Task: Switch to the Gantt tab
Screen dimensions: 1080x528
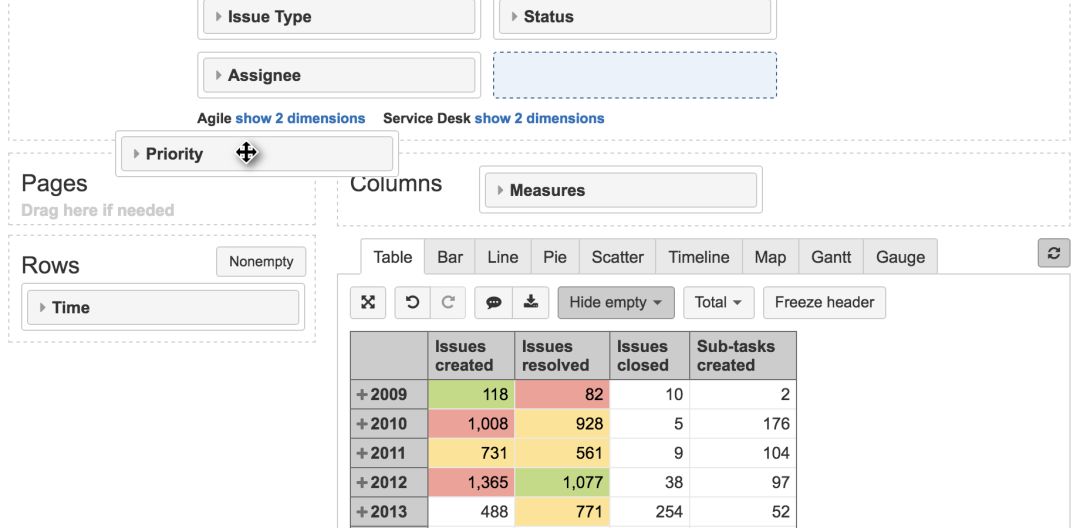Action: (x=831, y=257)
